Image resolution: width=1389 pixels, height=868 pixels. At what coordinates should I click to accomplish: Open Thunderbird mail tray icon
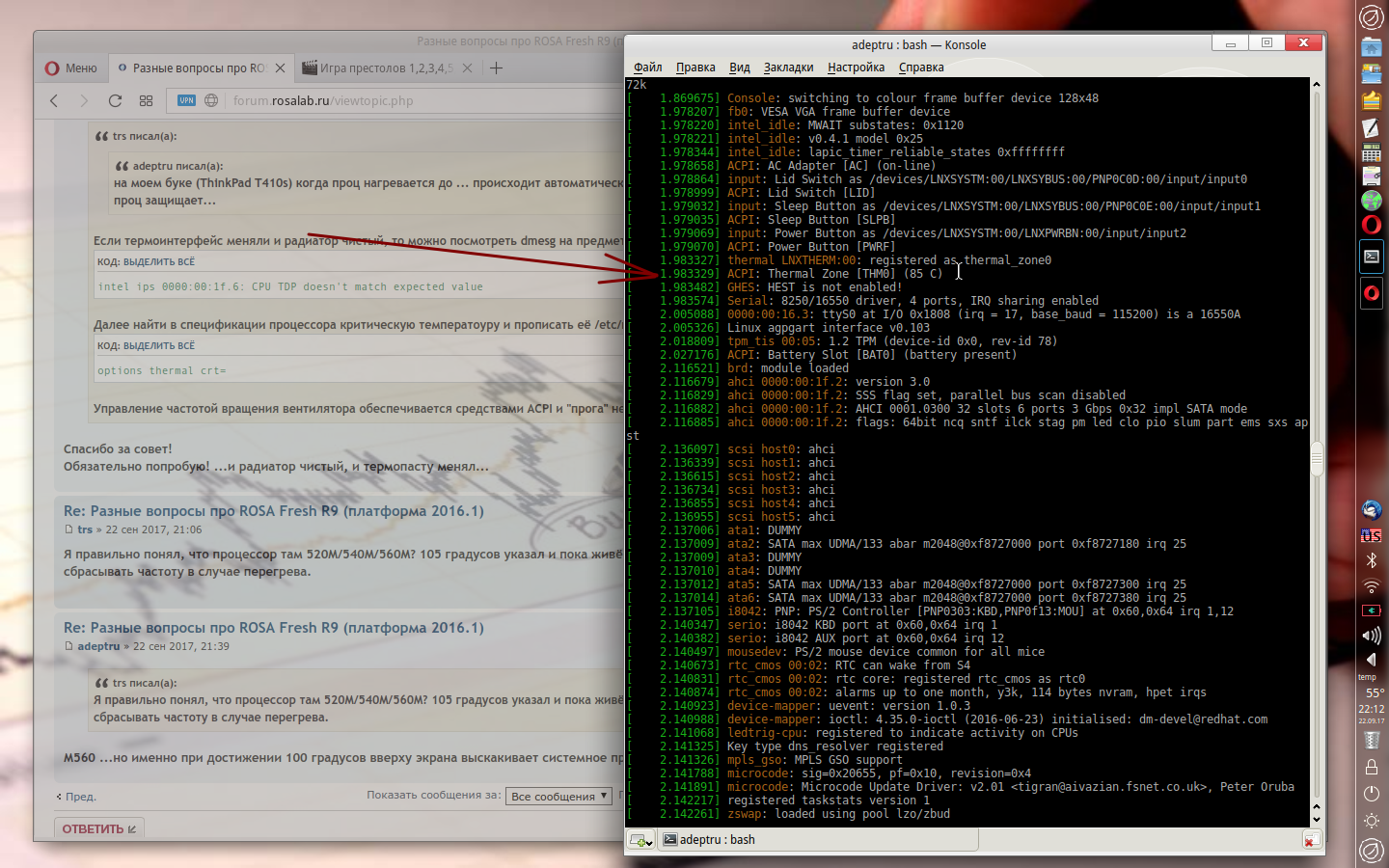pyautogui.click(x=1371, y=509)
